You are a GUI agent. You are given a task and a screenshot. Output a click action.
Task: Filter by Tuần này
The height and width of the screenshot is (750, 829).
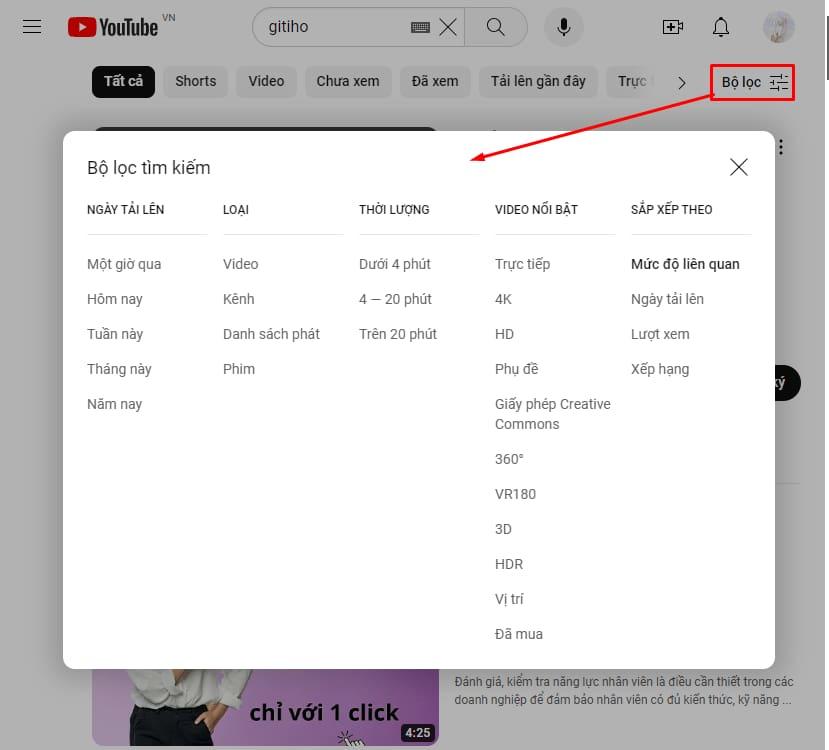click(x=115, y=334)
